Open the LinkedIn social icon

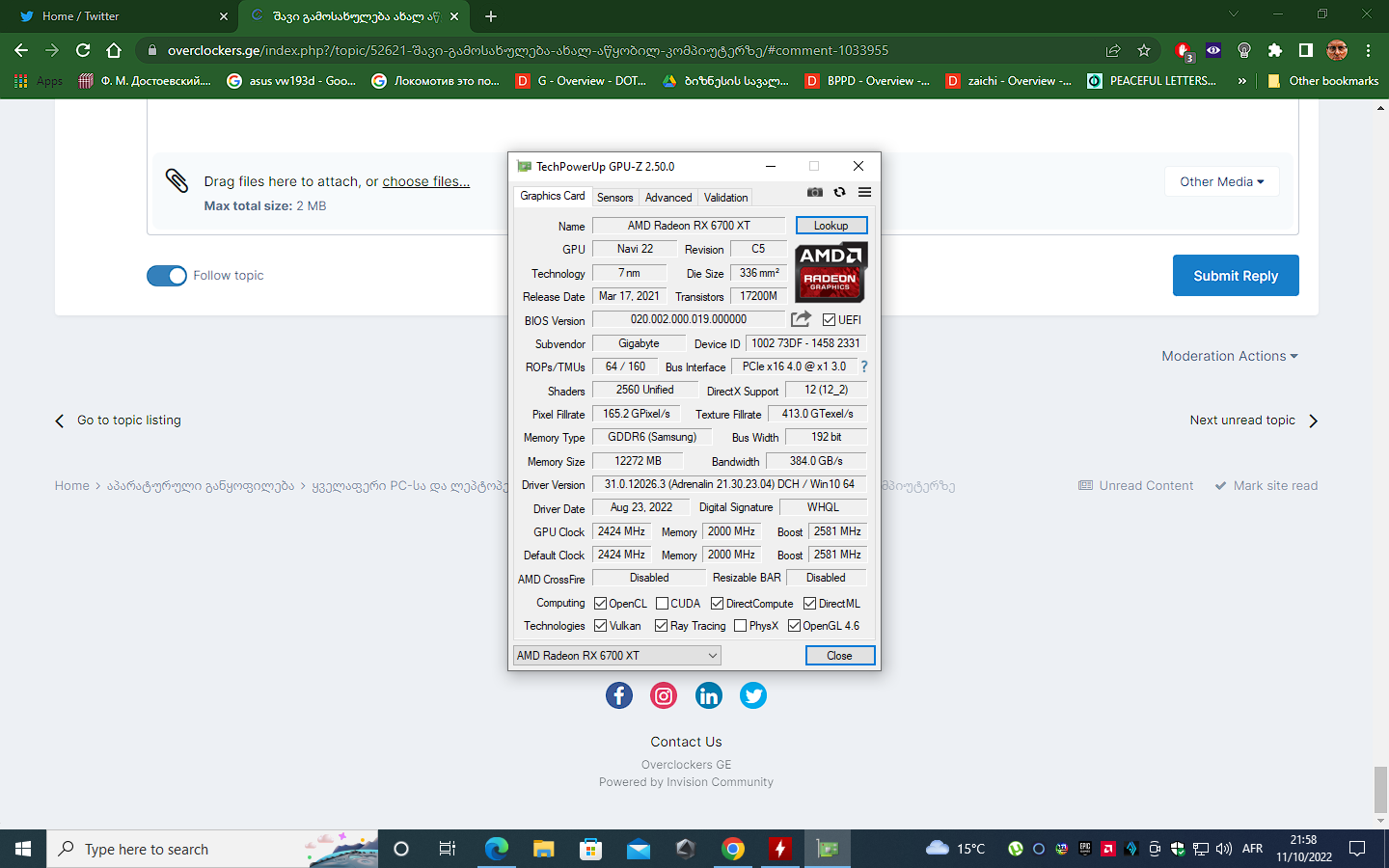tap(709, 695)
